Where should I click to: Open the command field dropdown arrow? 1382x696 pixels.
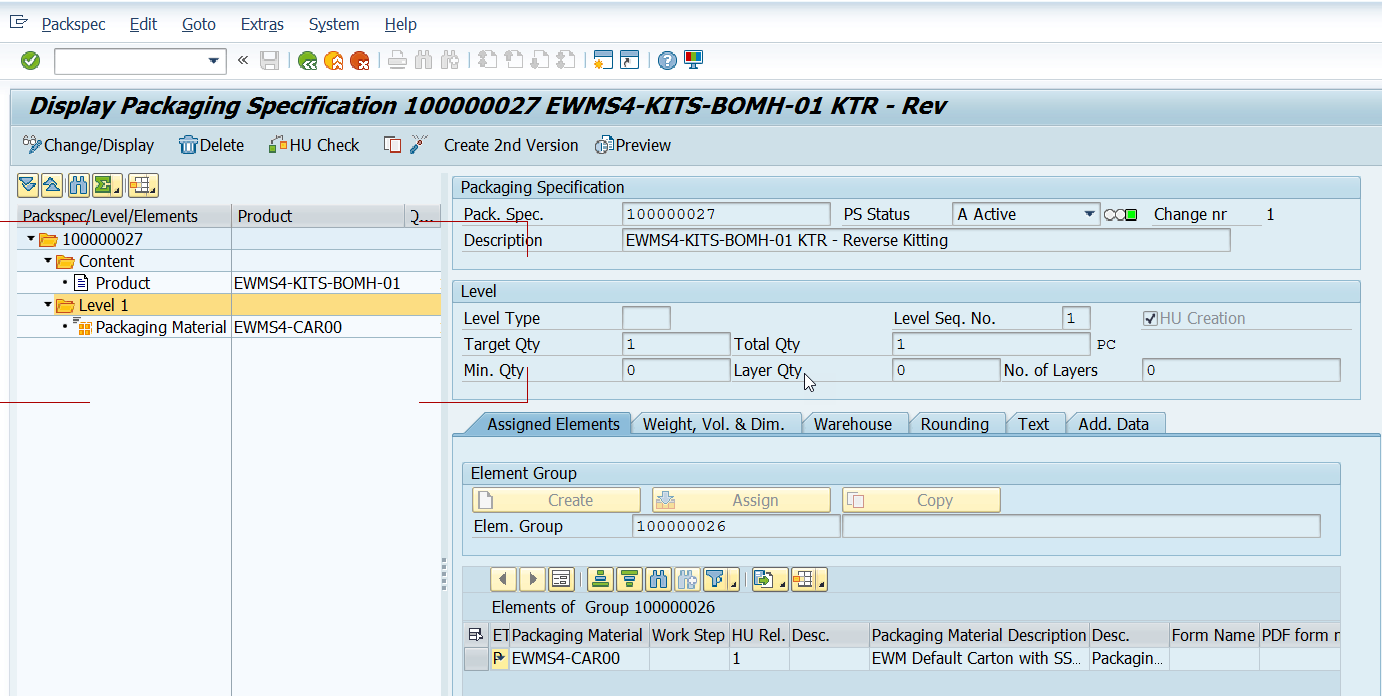[x=213, y=61]
